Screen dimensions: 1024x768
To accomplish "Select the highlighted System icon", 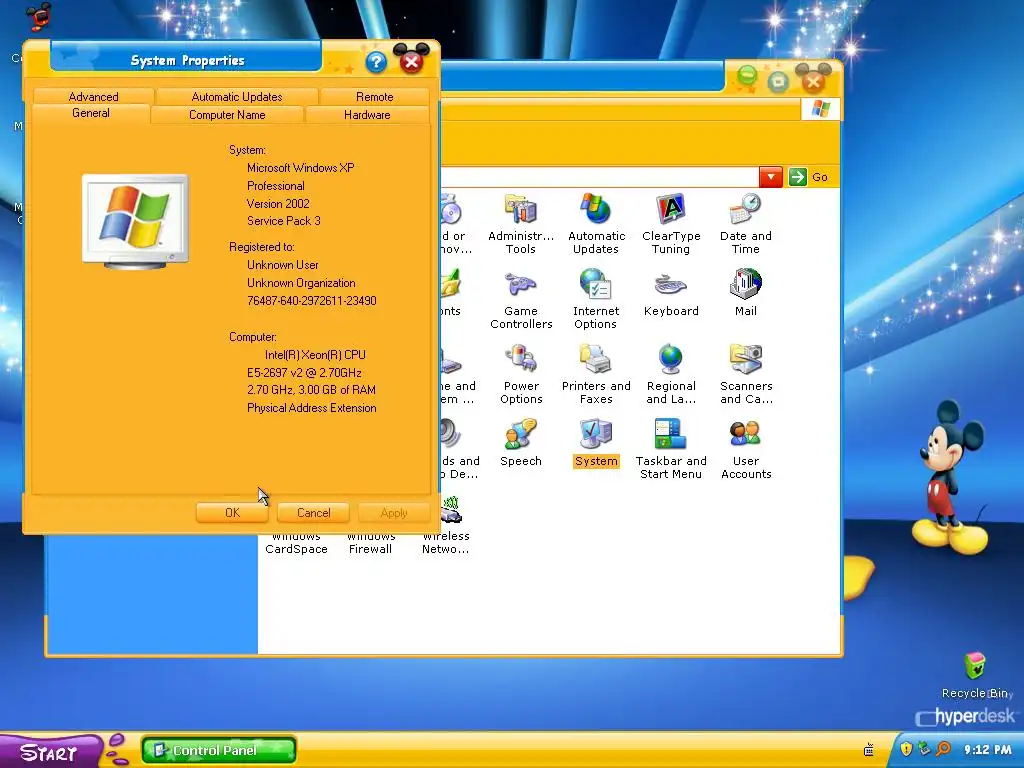I will click(596, 443).
